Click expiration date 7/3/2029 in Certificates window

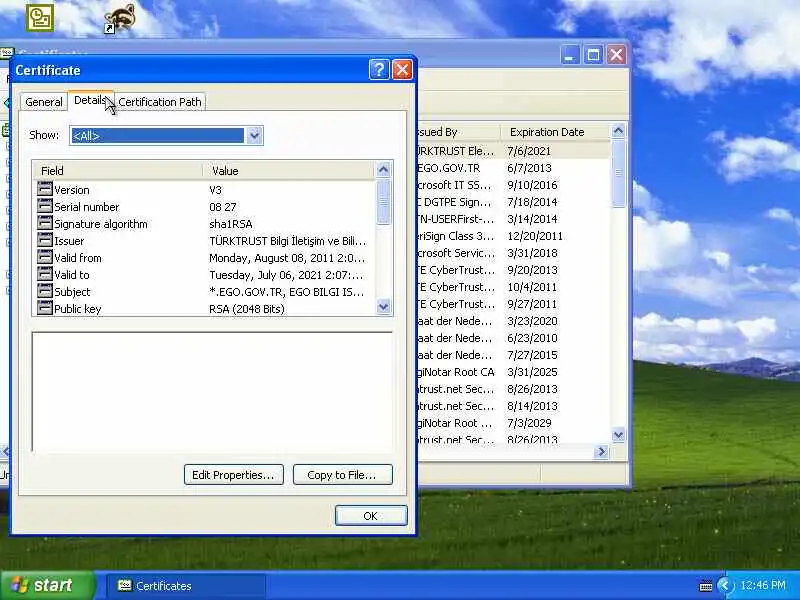(529, 423)
